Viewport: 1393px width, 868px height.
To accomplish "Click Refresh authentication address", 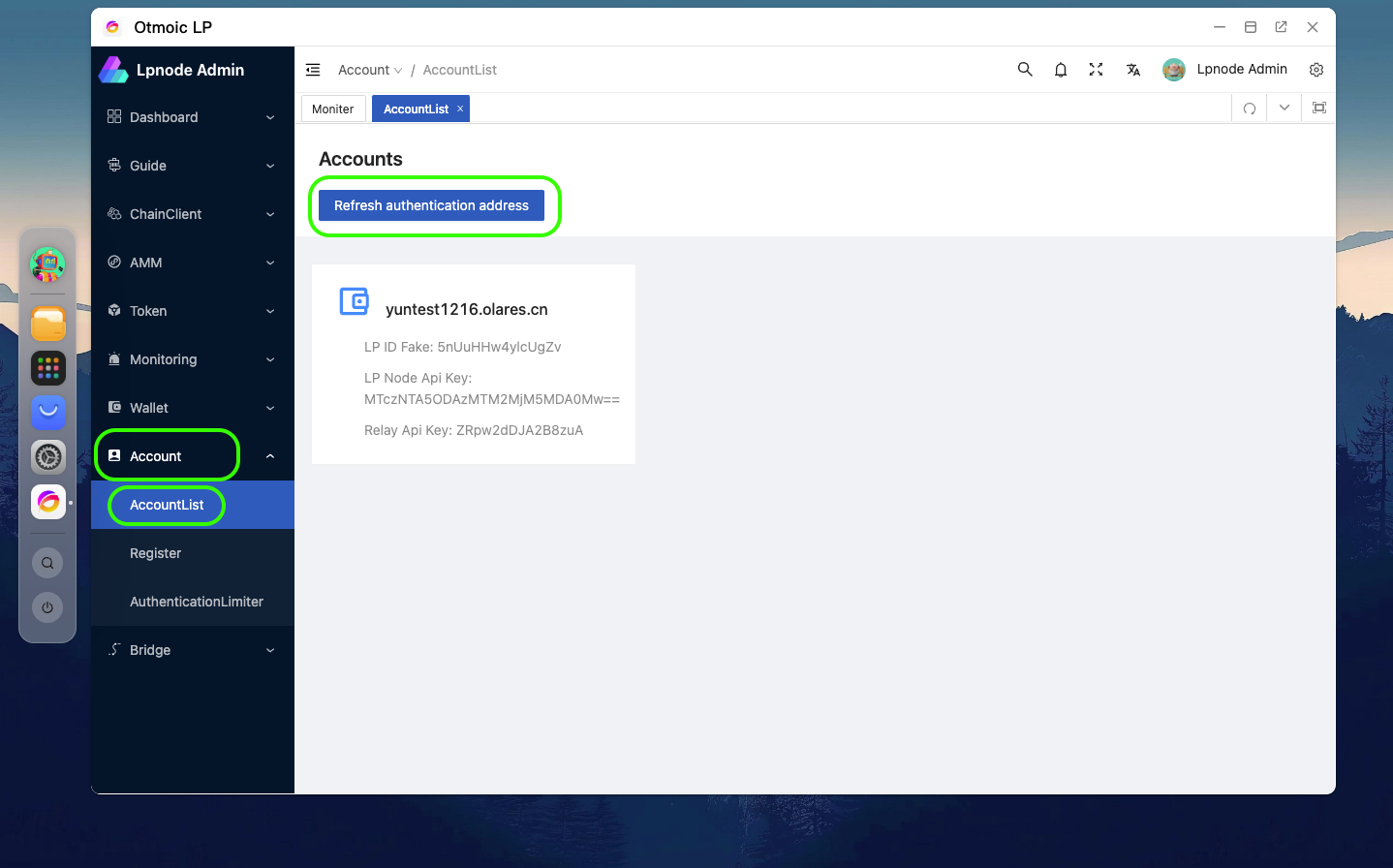I will point(430,205).
